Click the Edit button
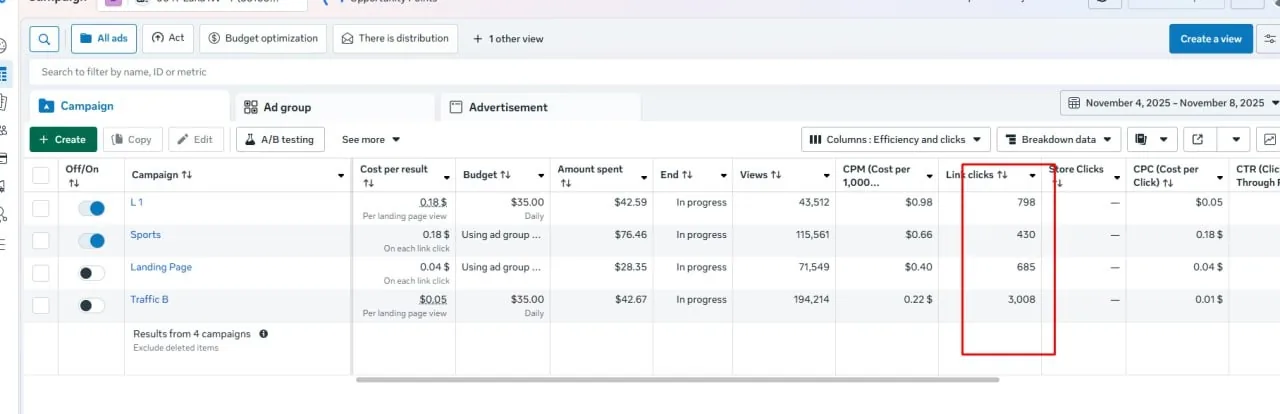The height and width of the screenshot is (414, 1280). pyautogui.click(x=196, y=139)
